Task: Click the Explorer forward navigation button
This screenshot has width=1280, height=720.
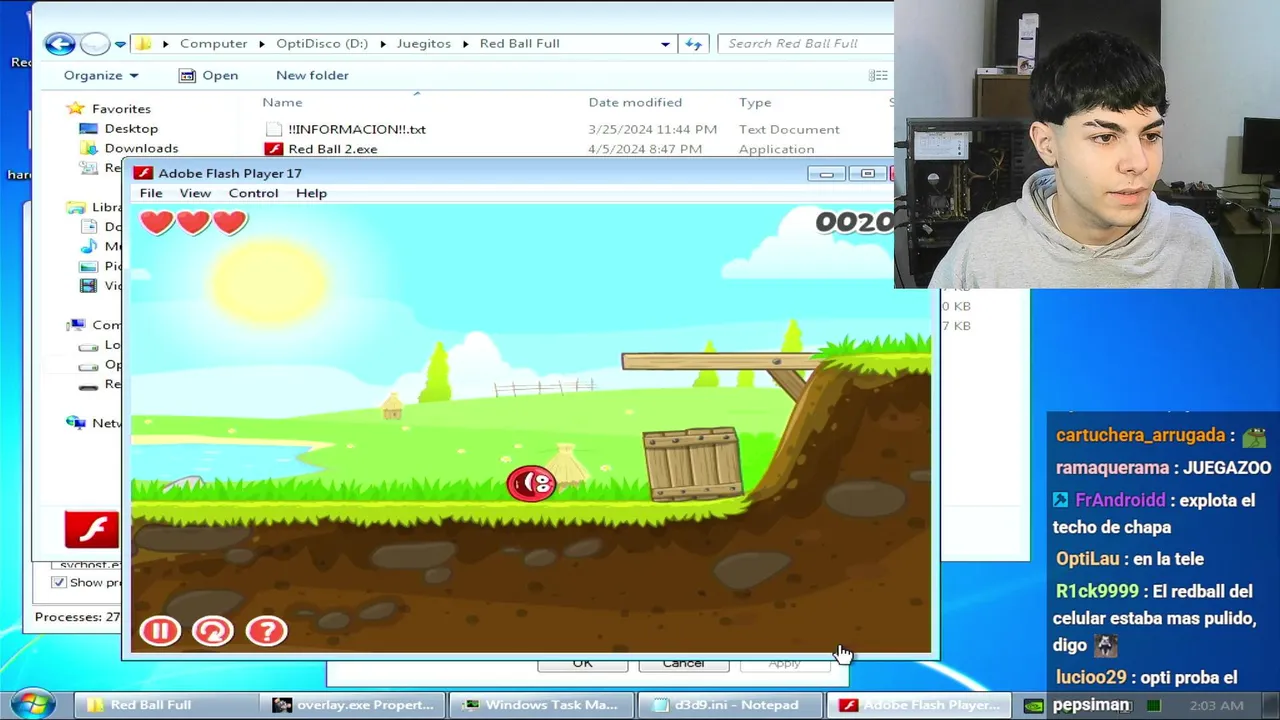Action: click(94, 43)
